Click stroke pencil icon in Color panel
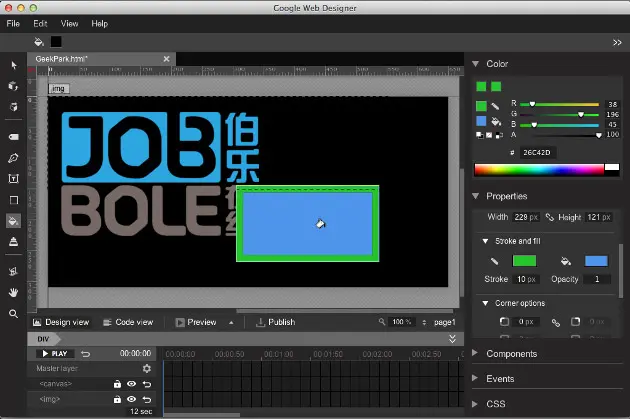The height and width of the screenshot is (419, 630). 495,106
